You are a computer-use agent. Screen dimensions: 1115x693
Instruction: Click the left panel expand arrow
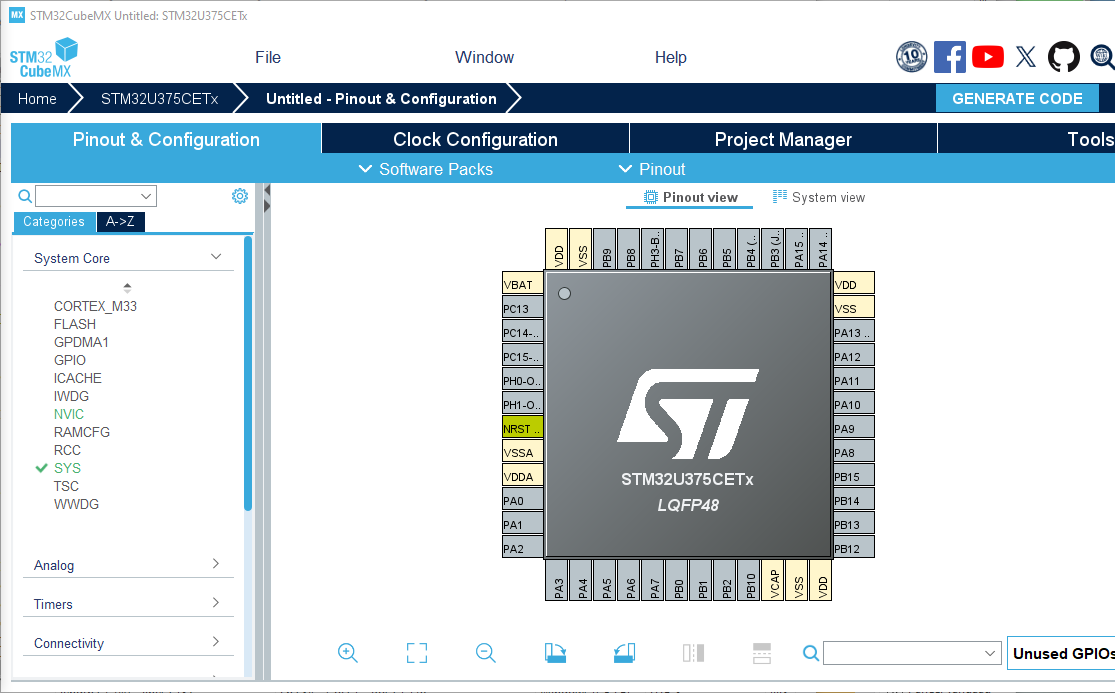pos(267,206)
